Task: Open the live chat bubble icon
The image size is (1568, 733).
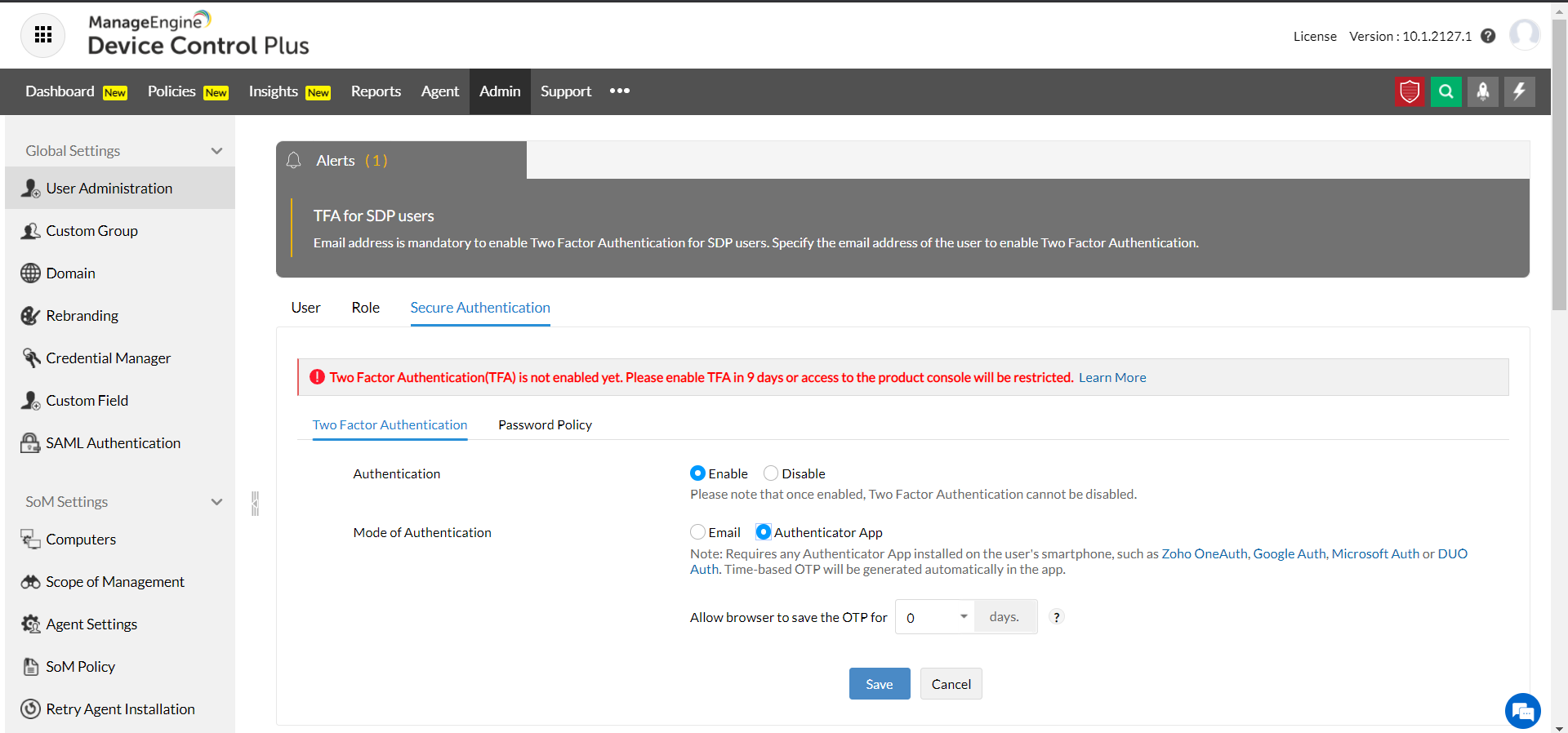Action: (1523, 711)
